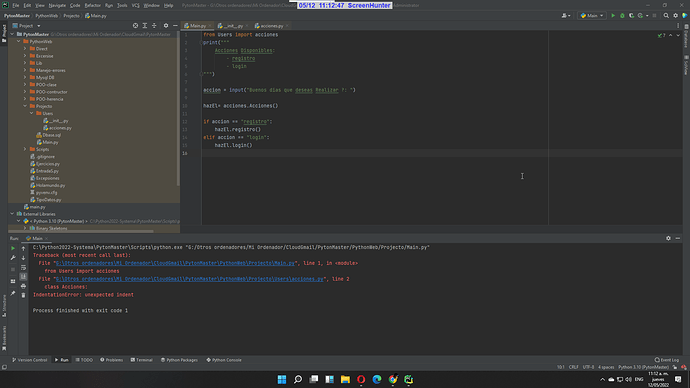Clear the Run console with the trash icon
Viewport: 690px width, 388px height.
pyautogui.click(x=23, y=295)
